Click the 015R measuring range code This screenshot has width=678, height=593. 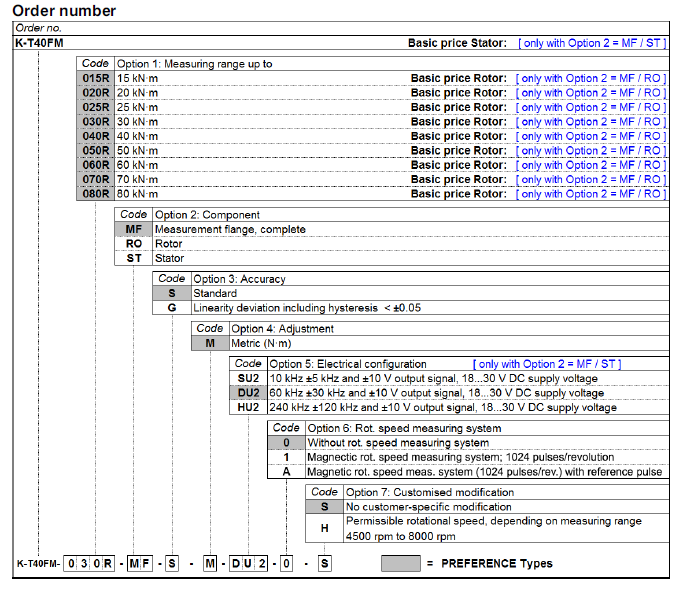point(95,78)
